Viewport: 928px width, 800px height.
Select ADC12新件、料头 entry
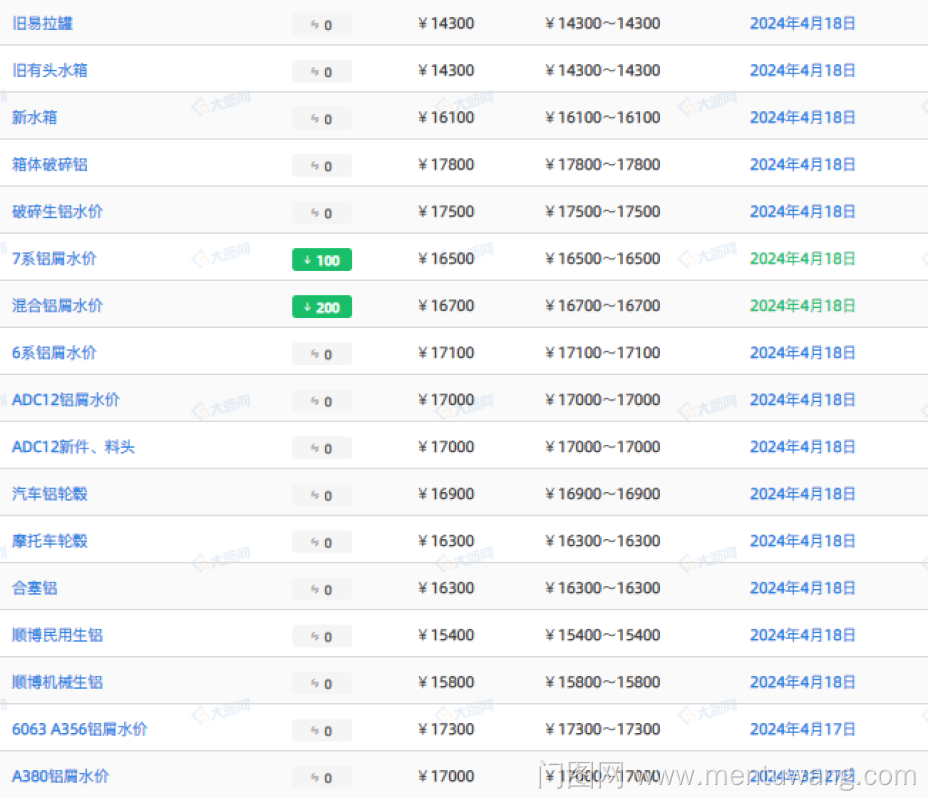73,446
